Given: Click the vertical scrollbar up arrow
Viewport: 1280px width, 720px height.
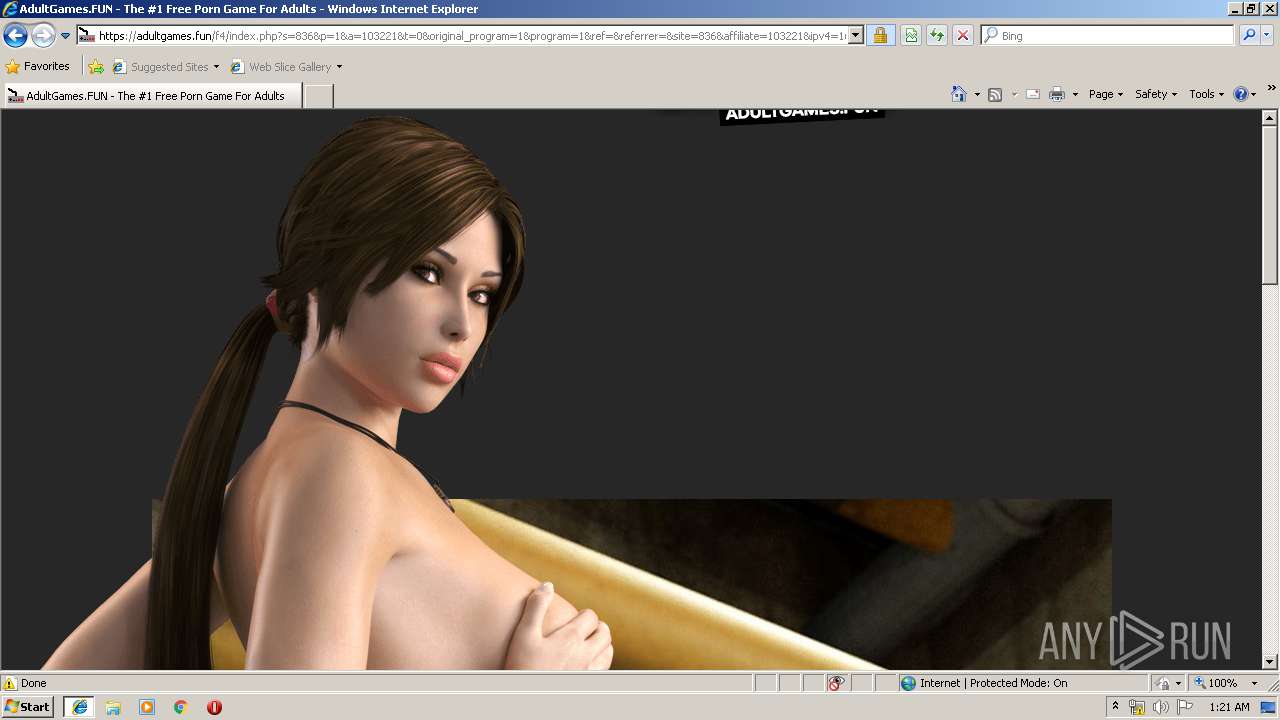Looking at the screenshot, I should pyautogui.click(x=1270, y=117).
